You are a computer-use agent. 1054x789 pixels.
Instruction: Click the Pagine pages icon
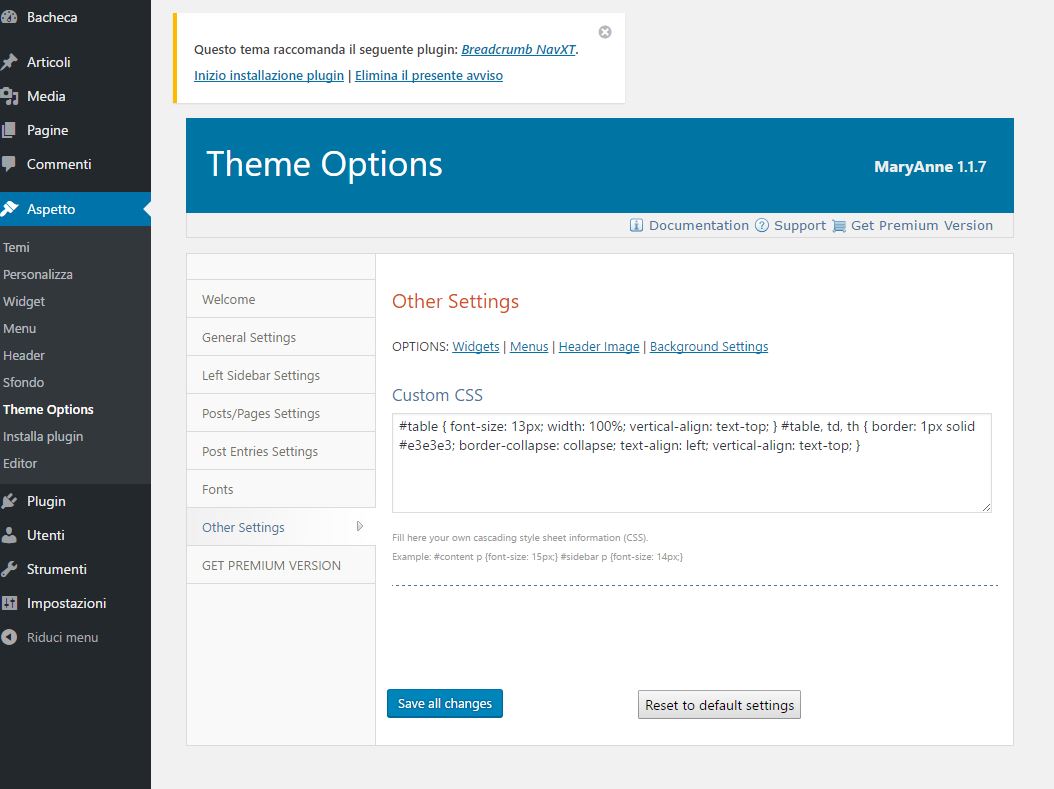9,130
